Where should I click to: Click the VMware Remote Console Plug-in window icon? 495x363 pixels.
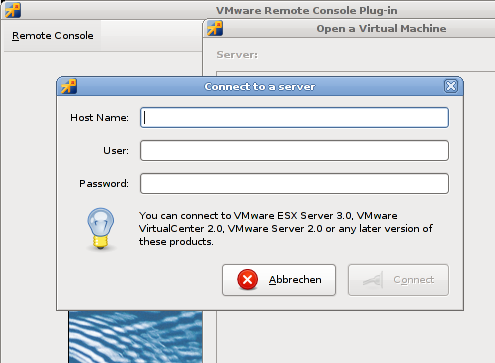(13, 10)
